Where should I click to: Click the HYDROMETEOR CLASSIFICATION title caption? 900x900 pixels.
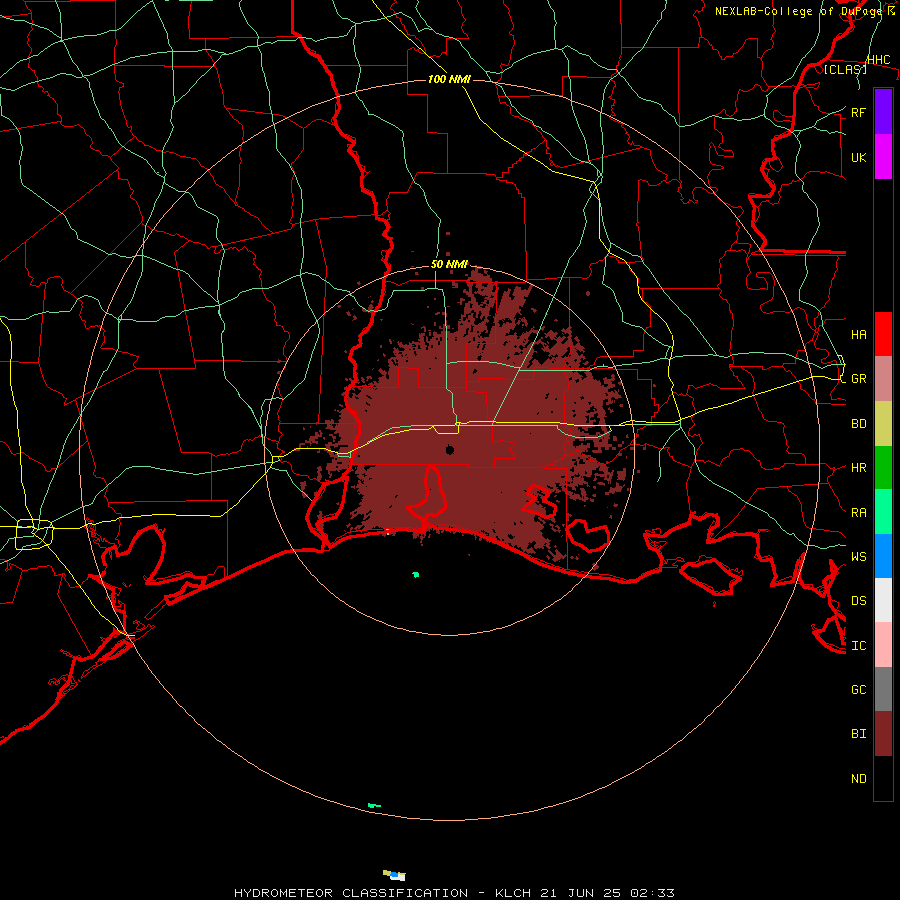coord(454,893)
